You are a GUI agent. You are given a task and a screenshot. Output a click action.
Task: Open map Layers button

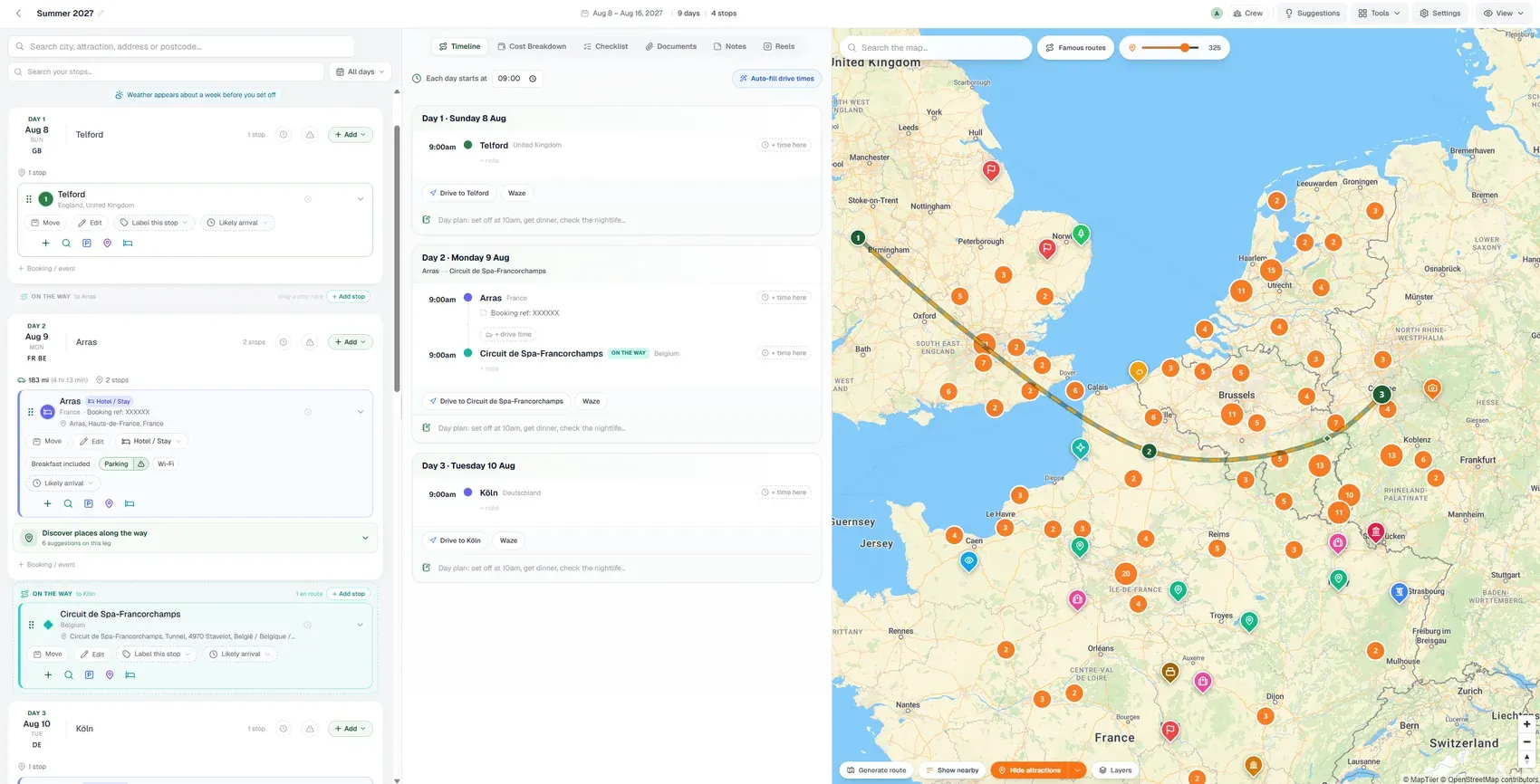1115,770
